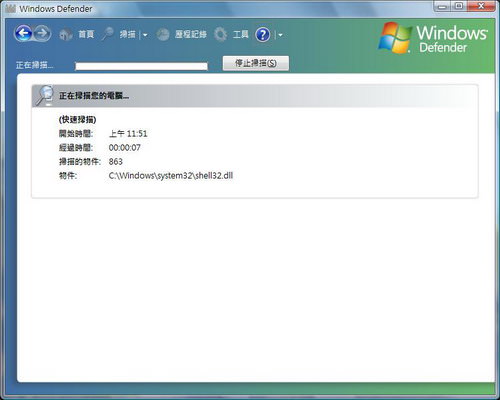Open the 首頁 home label
The height and width of the screenshot is (400, 500).
(86, 34)
